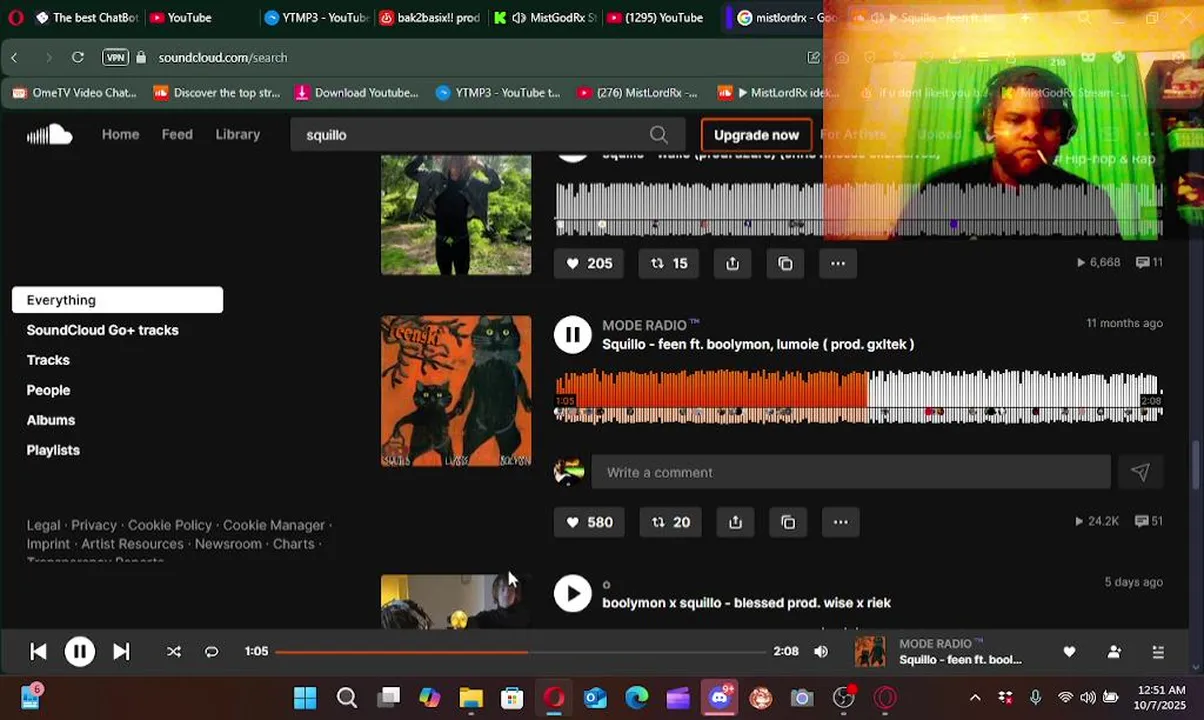
Task: Copy link of the track with 205 likes
Action: (786, 263)
